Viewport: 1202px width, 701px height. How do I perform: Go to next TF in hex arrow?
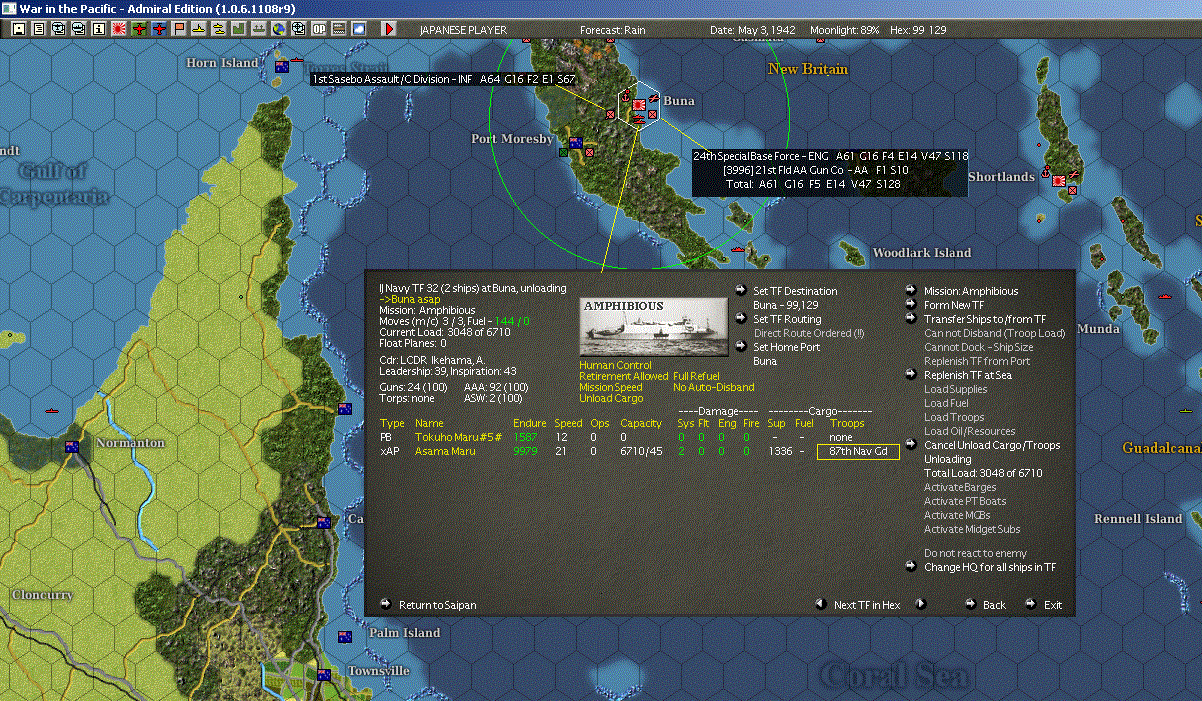[921, 604]
